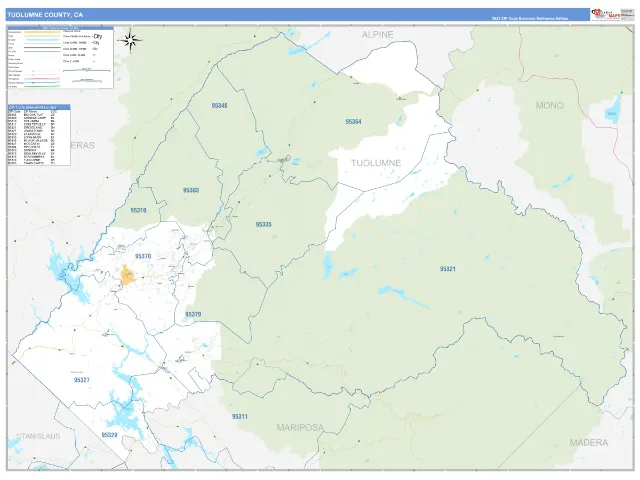Click the TUOLUMNE county label
This screenshot has height=480, width=640.
[x=376, y=163]
